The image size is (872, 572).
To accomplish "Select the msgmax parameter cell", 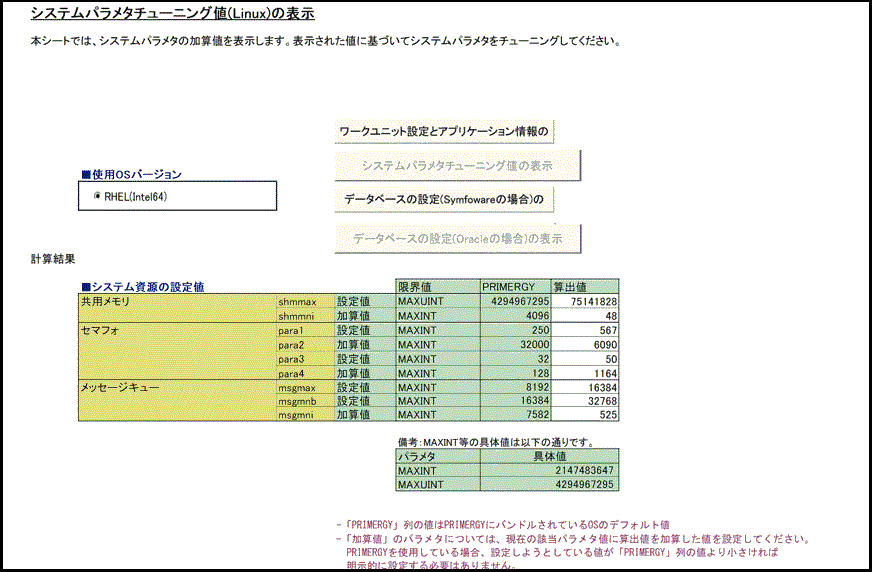I will pyautogui.click(x=305, y=387).
